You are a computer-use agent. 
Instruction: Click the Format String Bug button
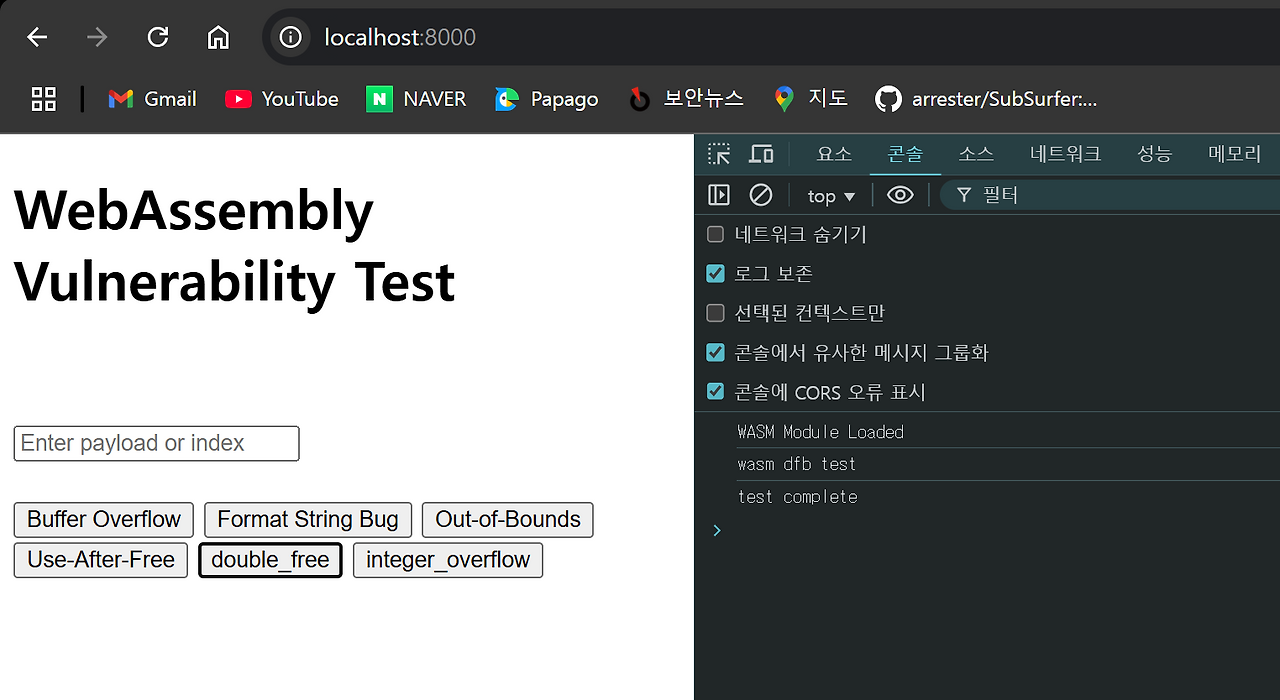coord(308,520)
